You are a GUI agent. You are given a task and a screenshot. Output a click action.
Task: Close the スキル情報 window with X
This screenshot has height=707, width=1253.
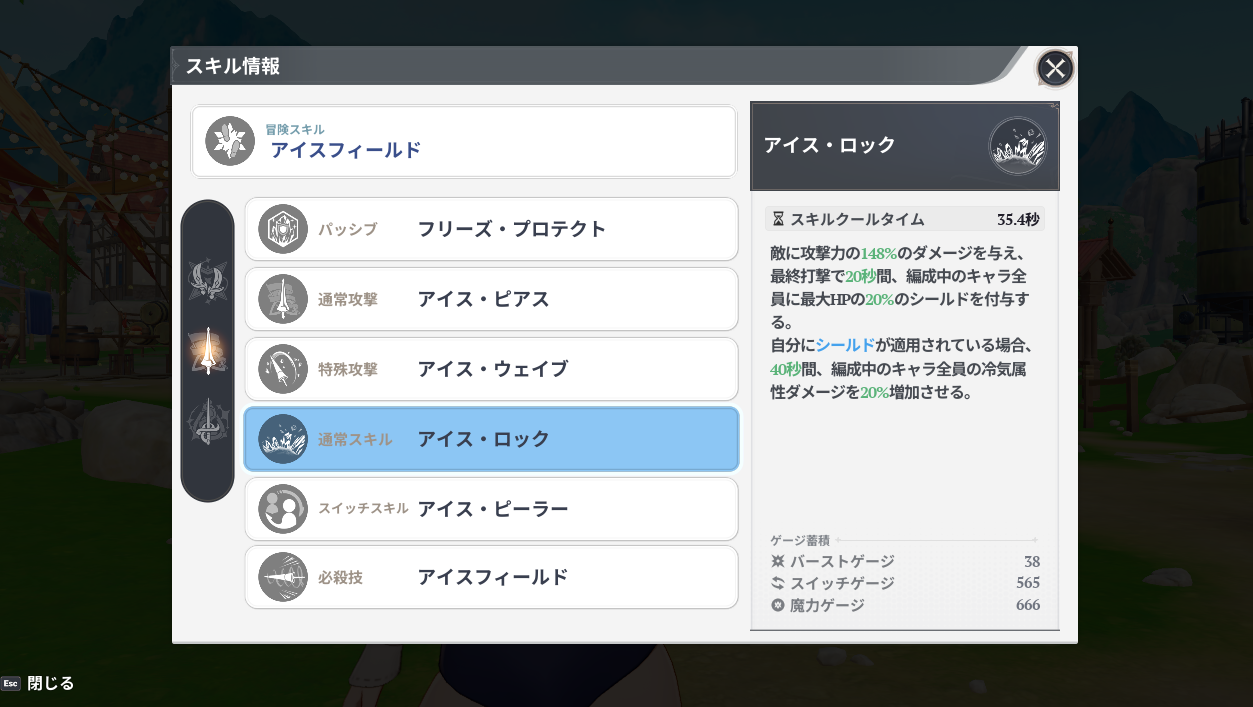tap(1055, 69)
